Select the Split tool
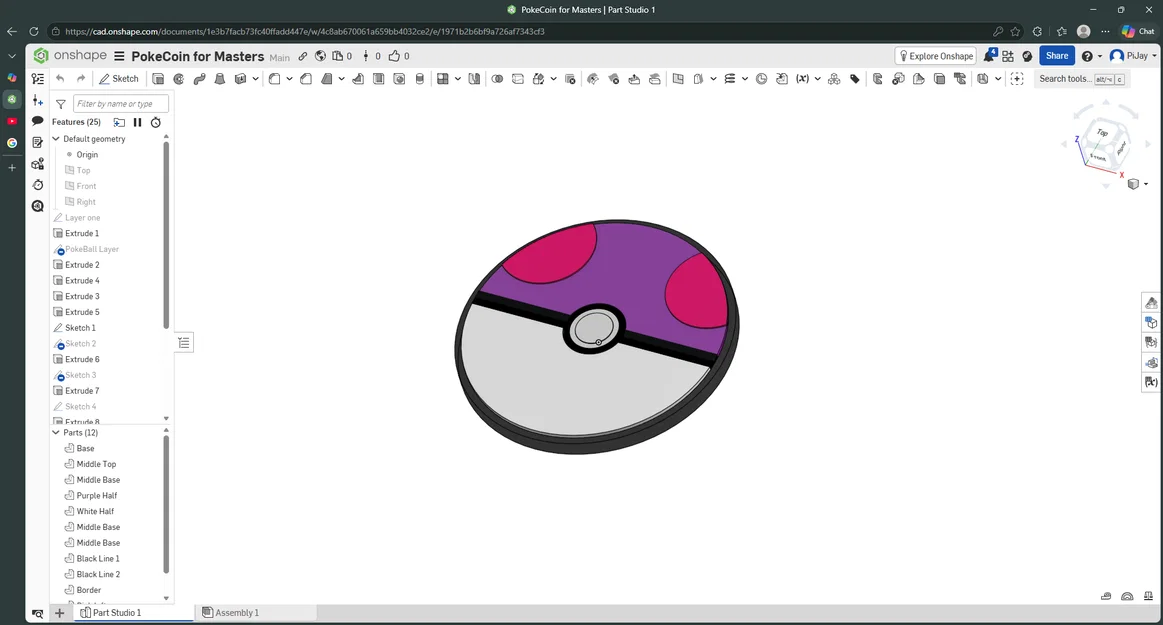Screen dimensions: 1163x625 tap(518, 79)
